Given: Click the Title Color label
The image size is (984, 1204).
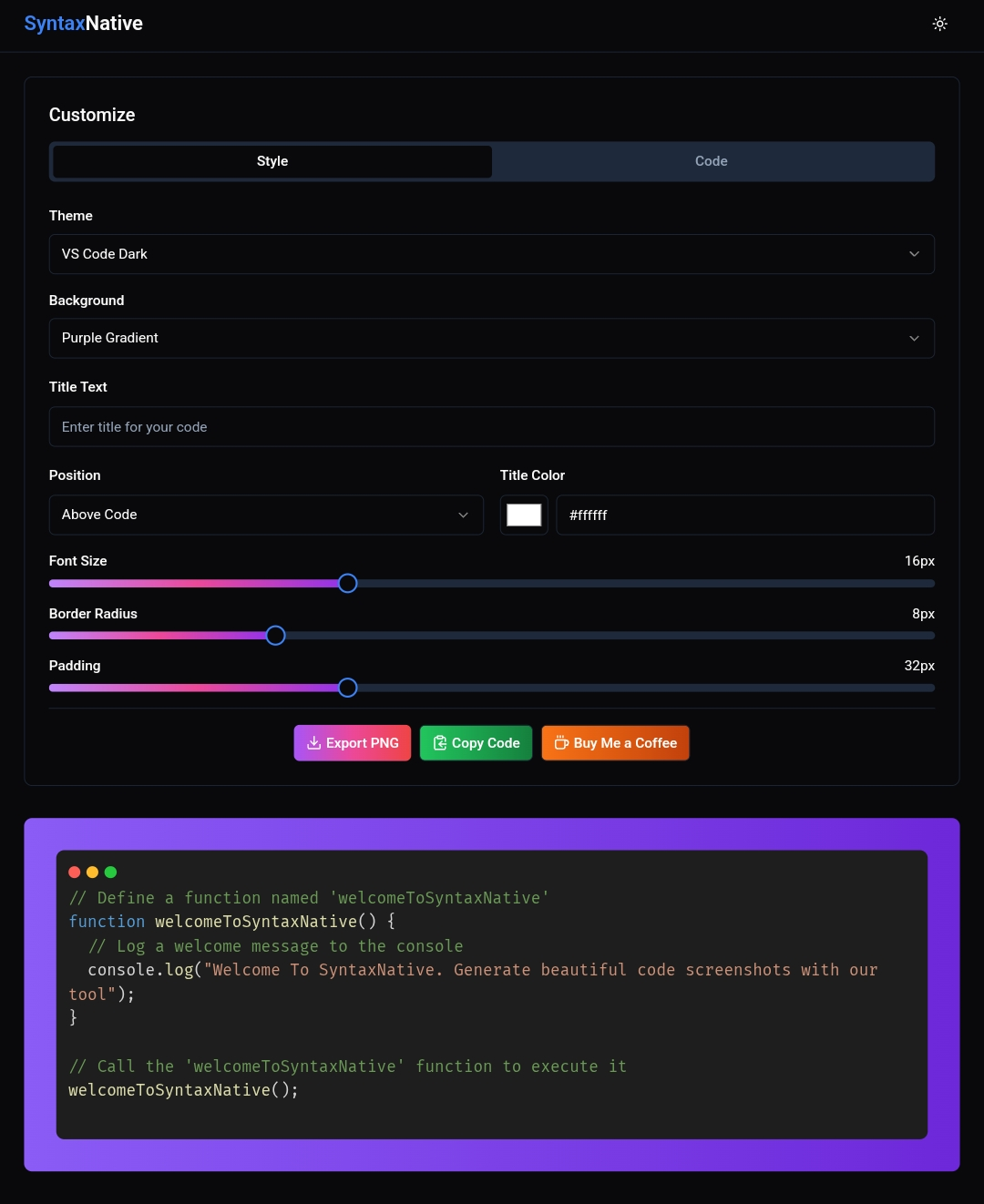Looking at the screenshot, I should pos(532,475).
